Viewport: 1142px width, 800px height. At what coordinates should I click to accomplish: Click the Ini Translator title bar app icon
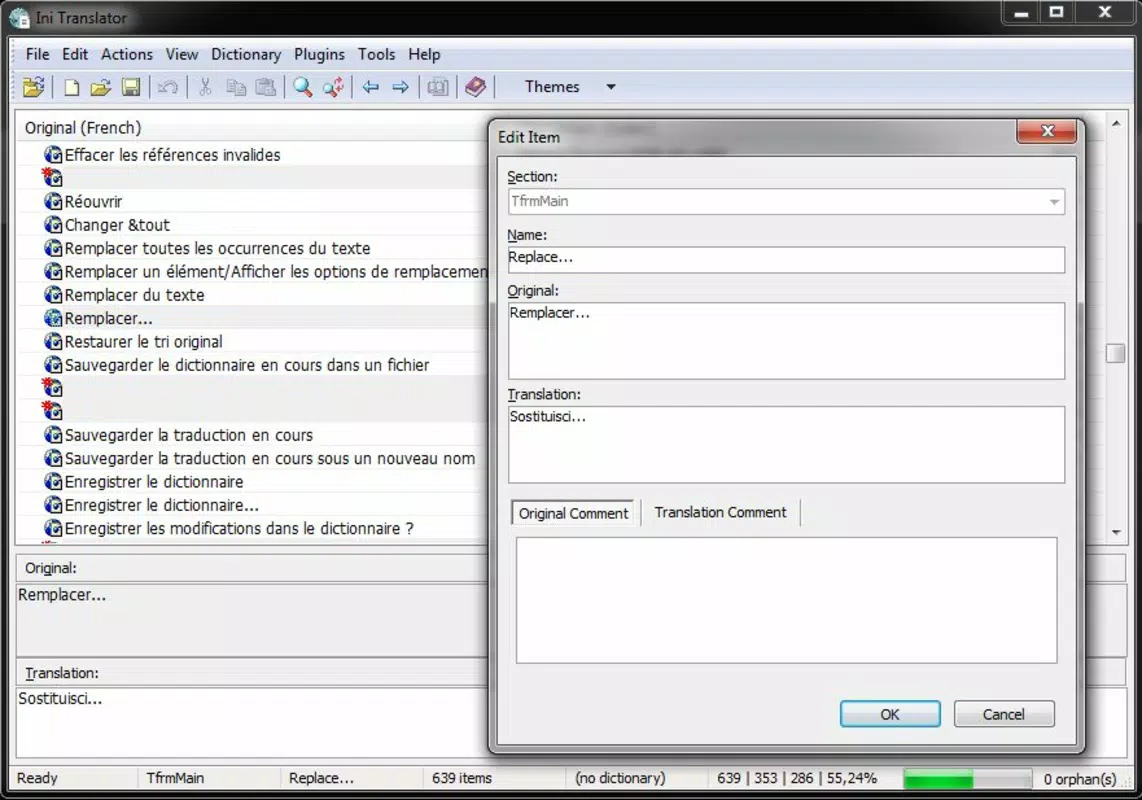click(x=20, y=17)
